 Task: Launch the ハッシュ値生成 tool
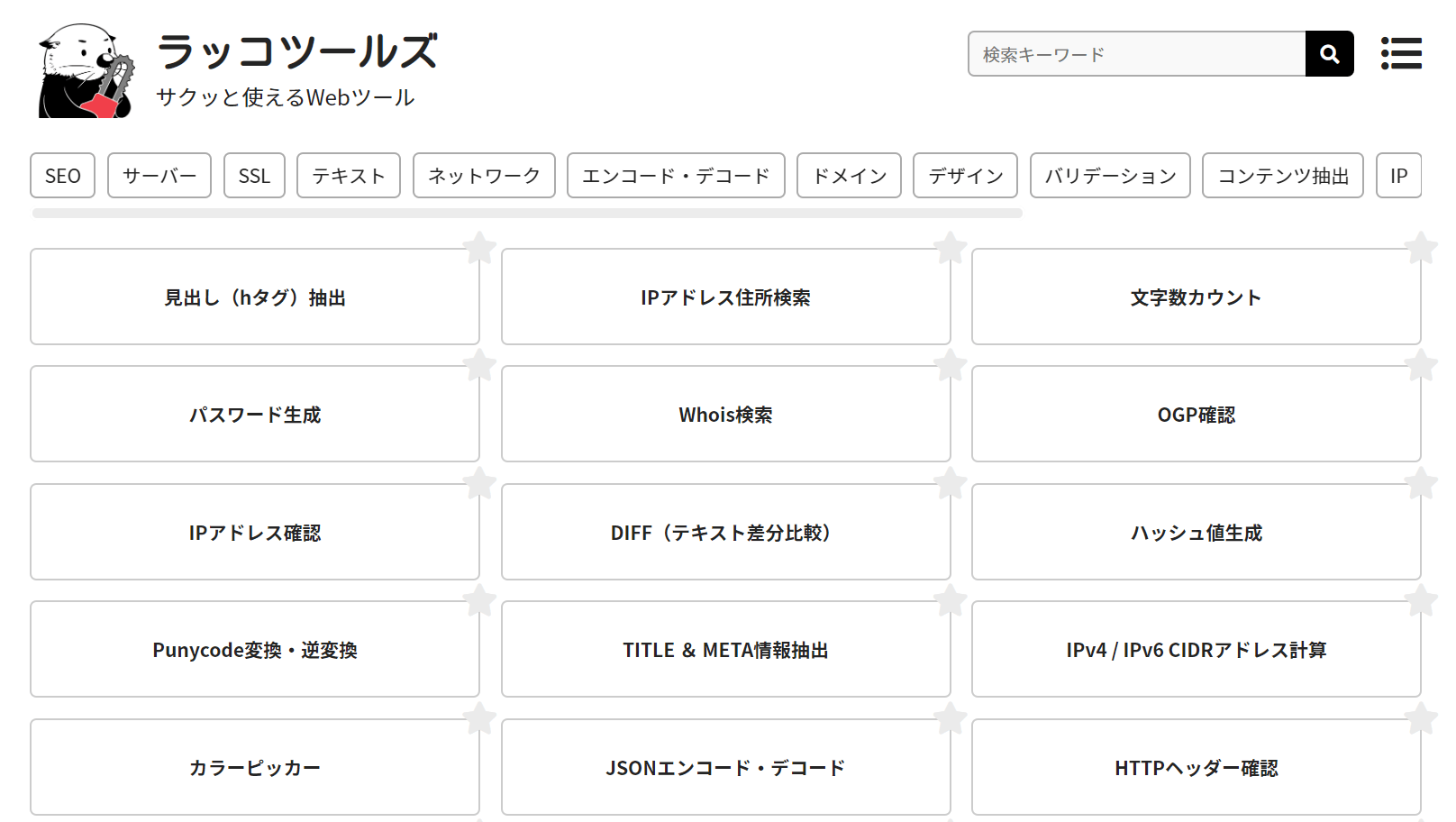tap(1197, 532)
